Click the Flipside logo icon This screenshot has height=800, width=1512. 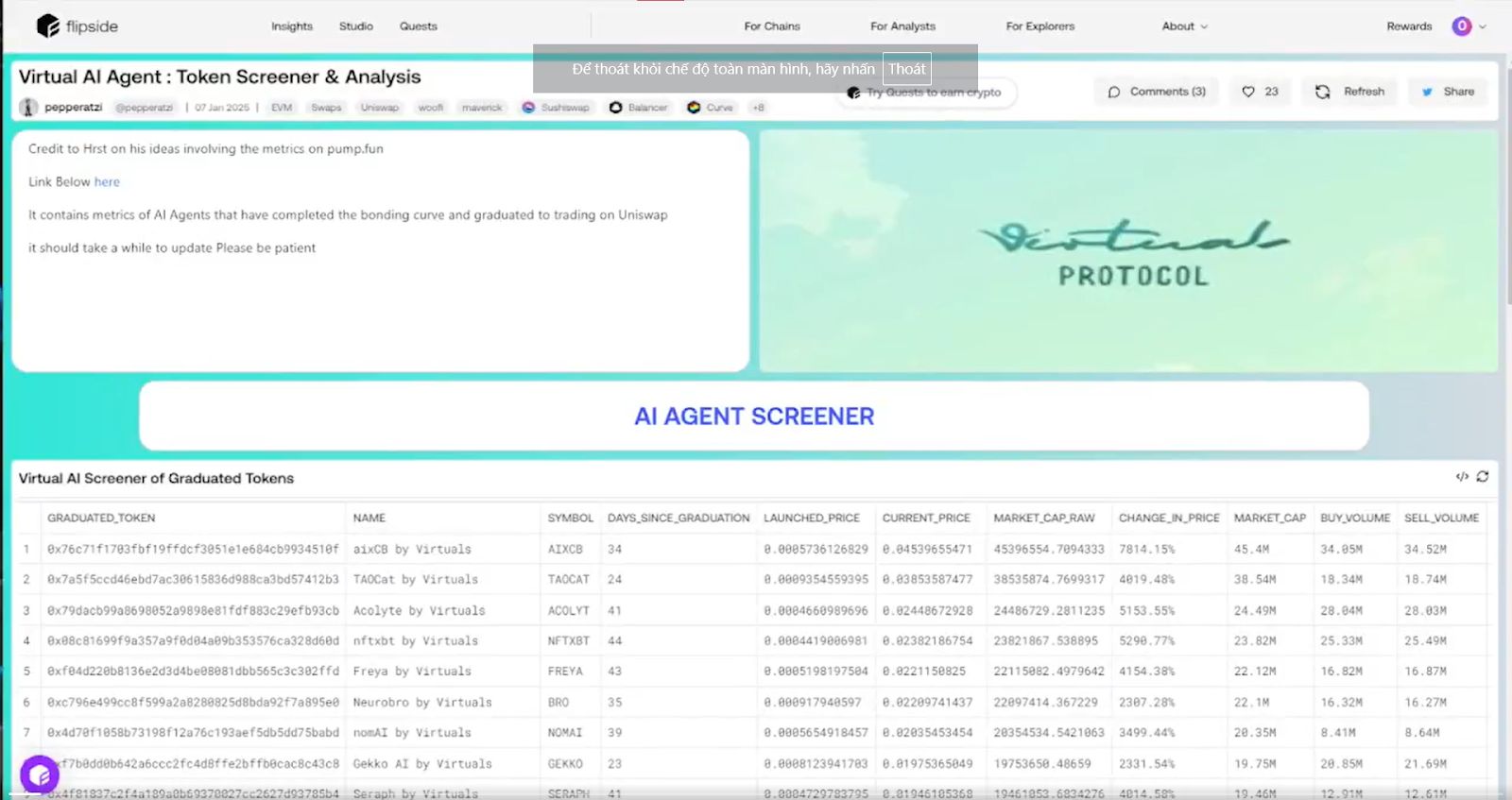point(47,26)
